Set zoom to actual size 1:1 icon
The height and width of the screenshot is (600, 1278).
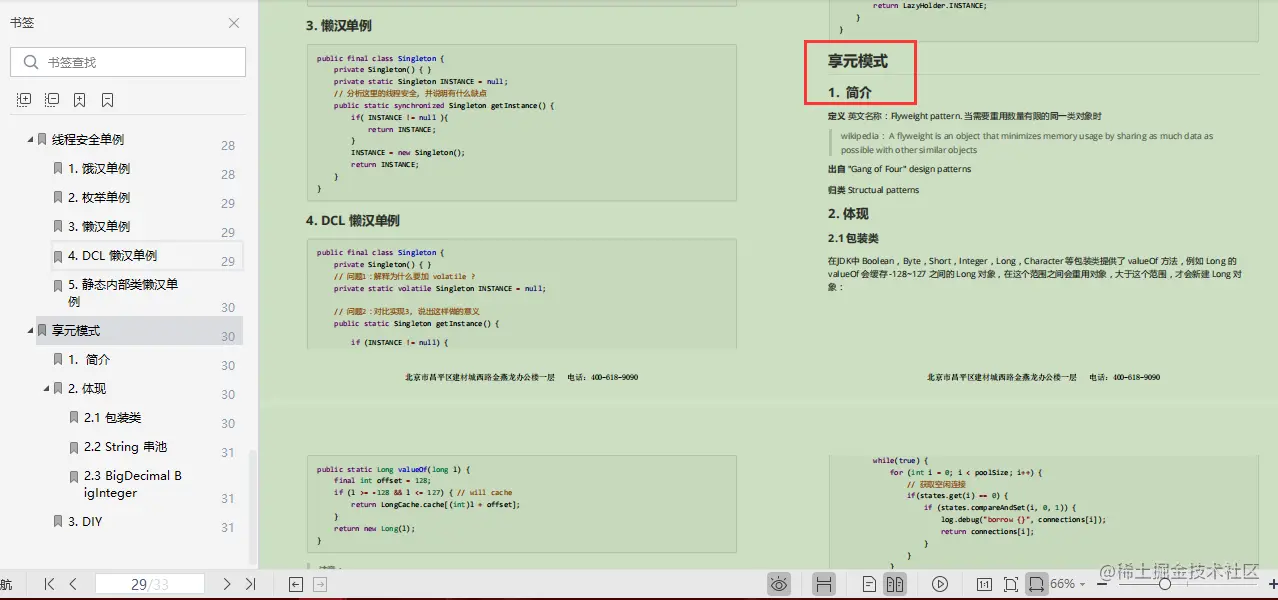984,584
